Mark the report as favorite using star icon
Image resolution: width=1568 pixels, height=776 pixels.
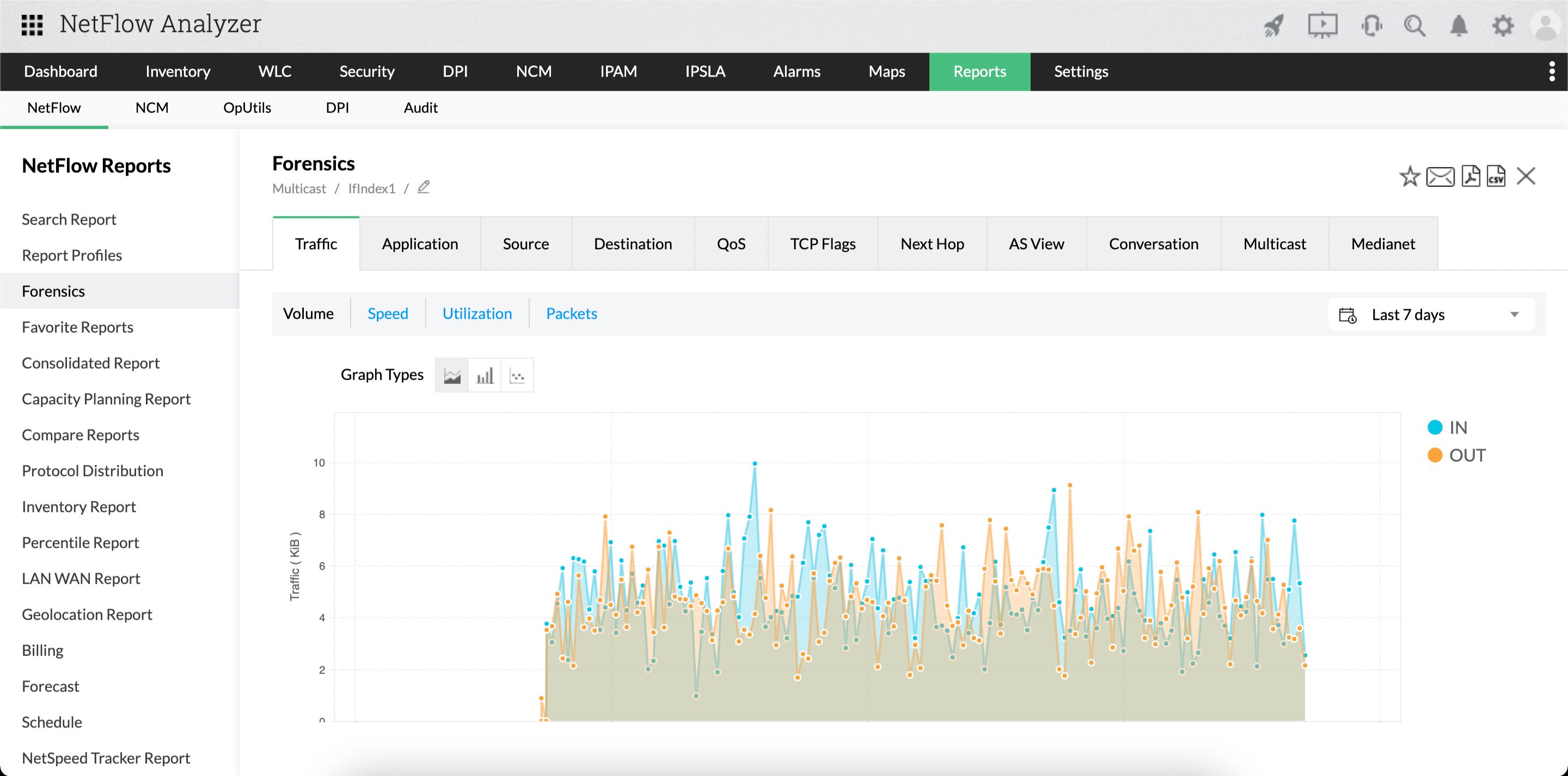[x=1409, y=176]
